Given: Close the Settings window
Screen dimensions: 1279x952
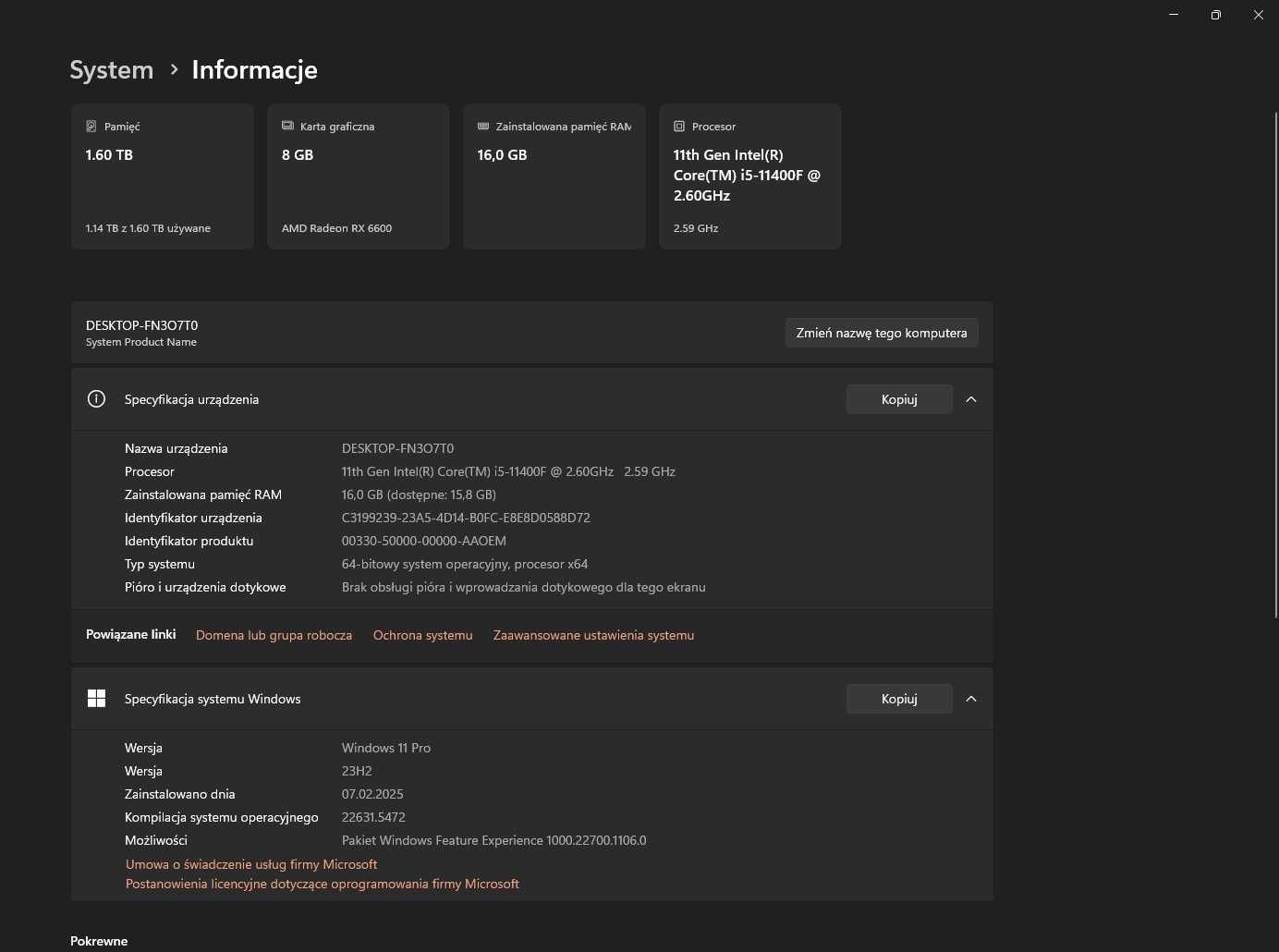Looking at the screenshot, I should [1258, 15].
